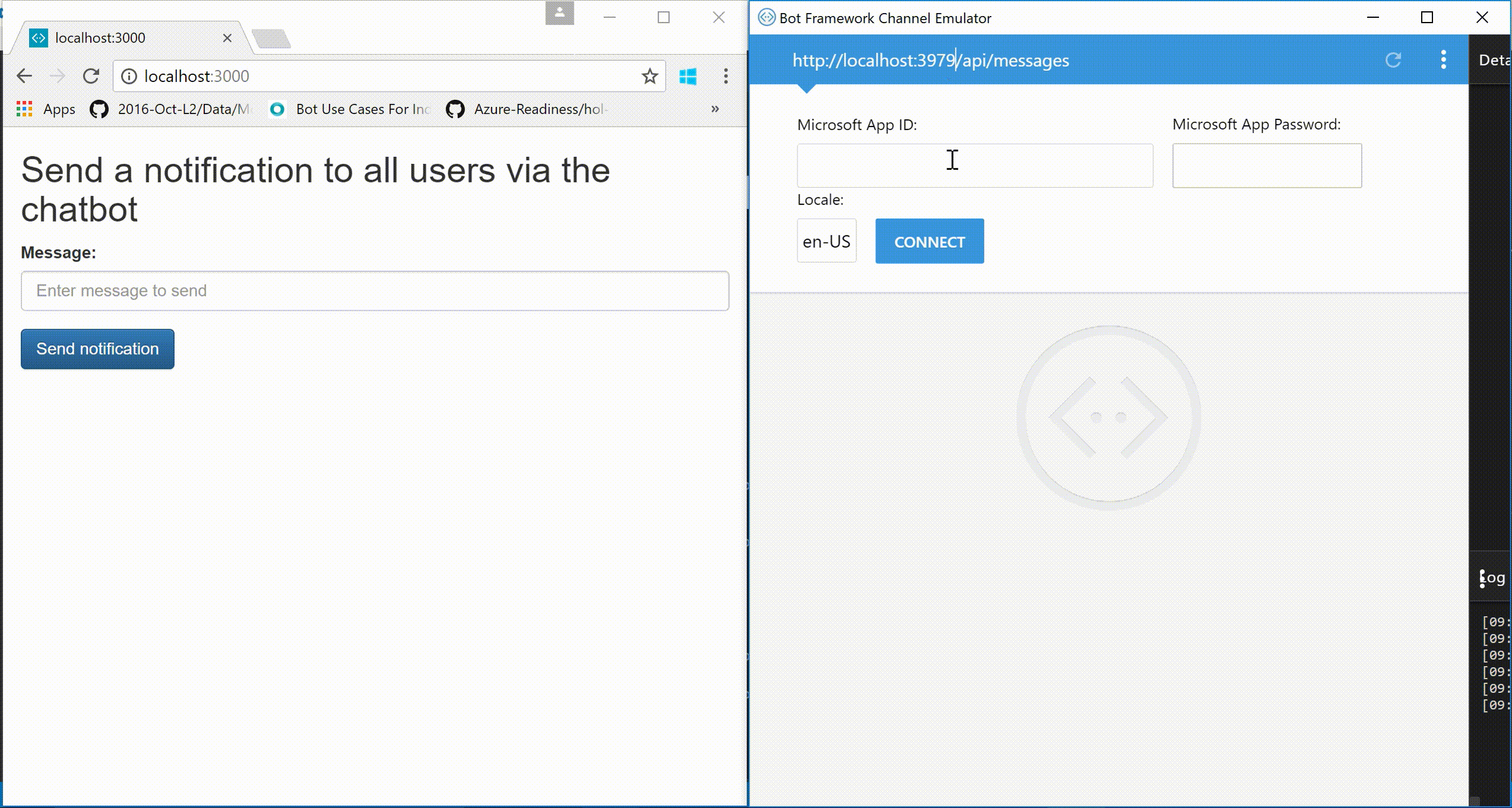Click the Windows Start menu icon in taskbar
1512x808 pixels.
pos(688,76)
